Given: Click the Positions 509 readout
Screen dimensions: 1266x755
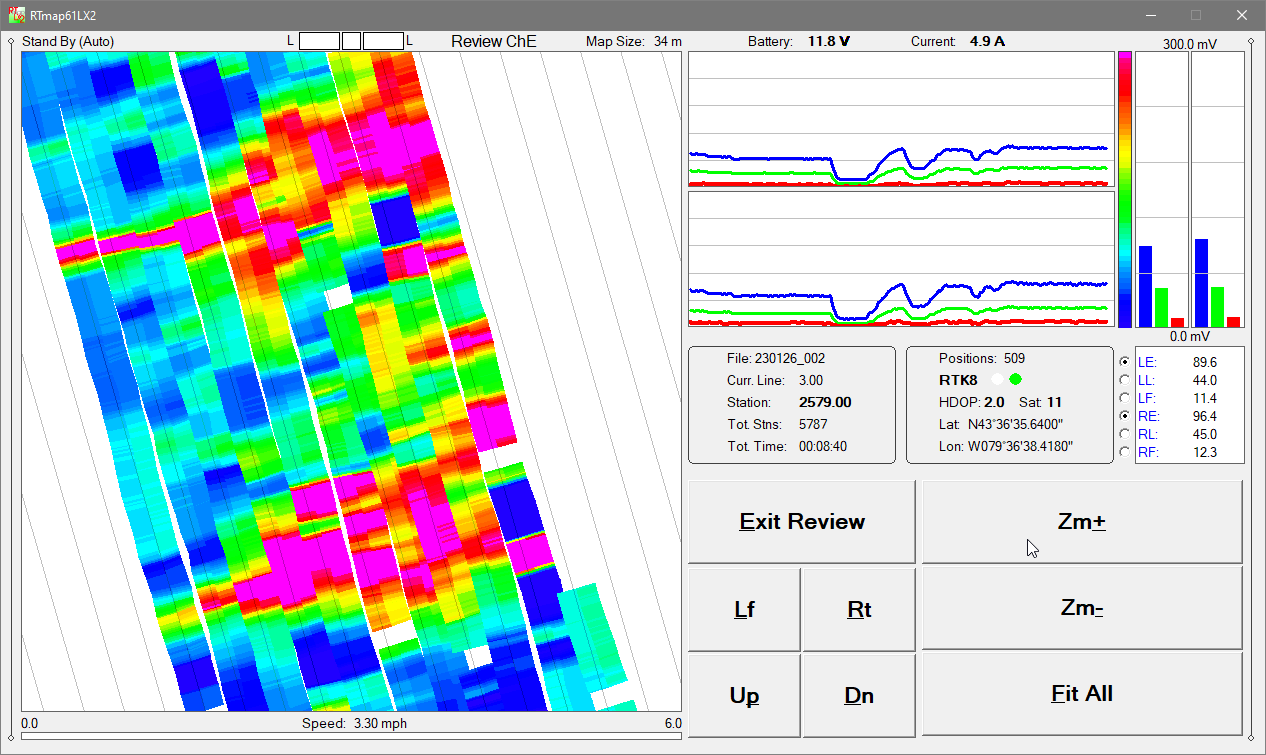Looking at the screenshot, I should pyautogui.click(x=982, y=358).
